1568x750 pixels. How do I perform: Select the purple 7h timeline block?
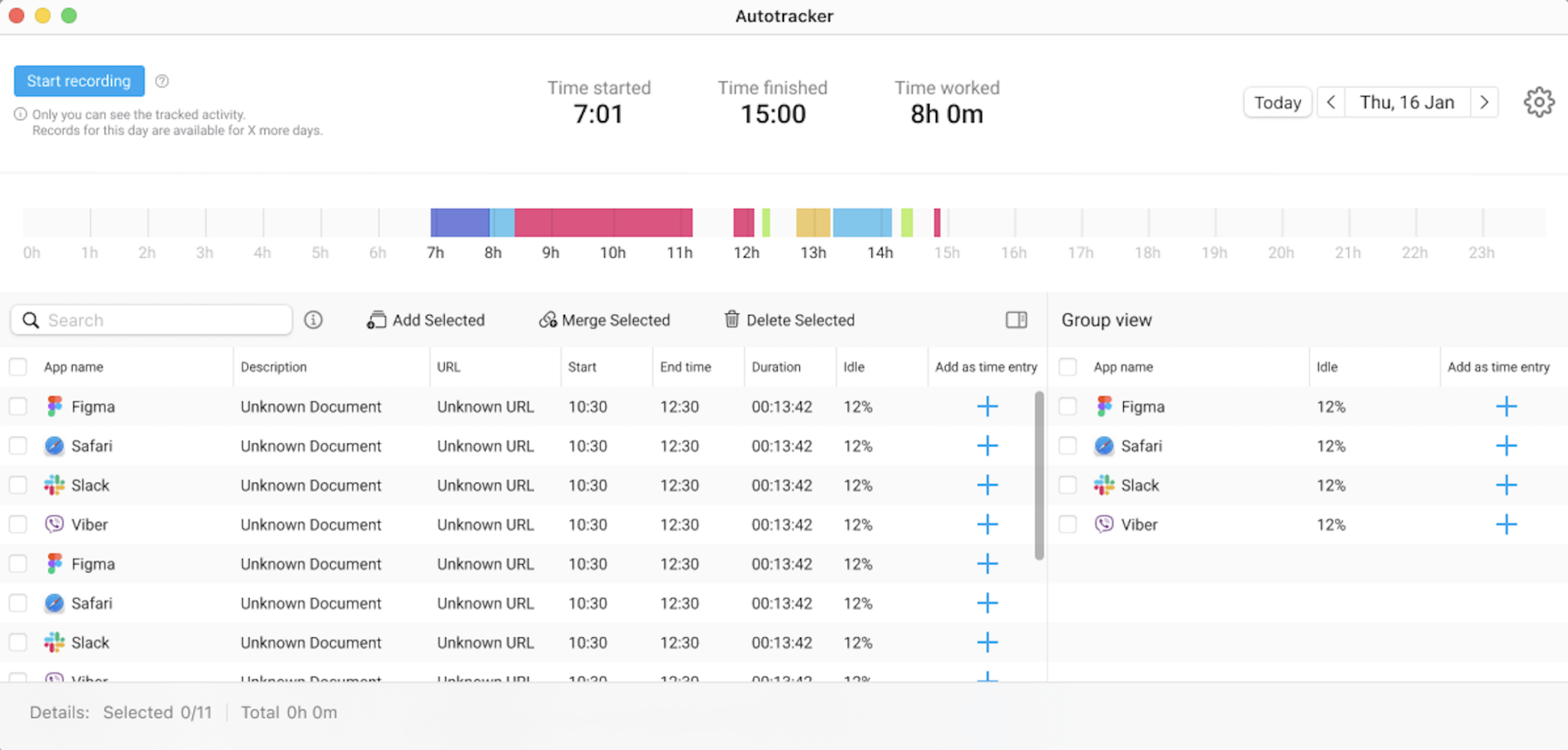[x=459, y=222]
